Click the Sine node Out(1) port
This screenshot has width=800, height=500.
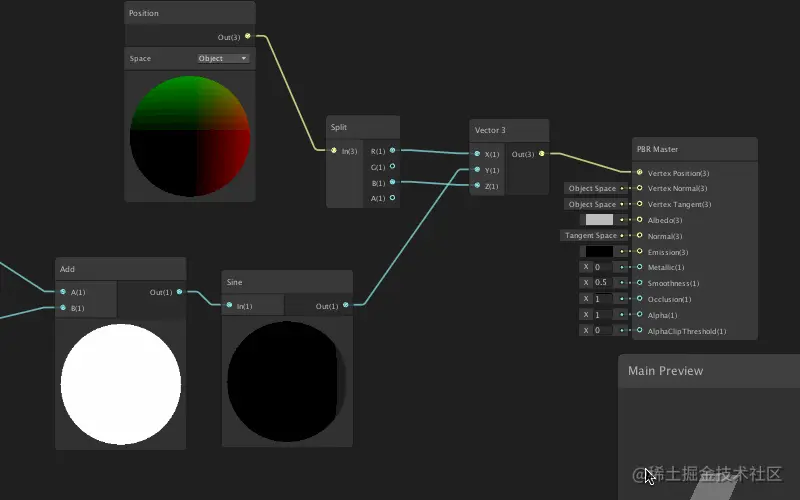[x=346, y=305]
